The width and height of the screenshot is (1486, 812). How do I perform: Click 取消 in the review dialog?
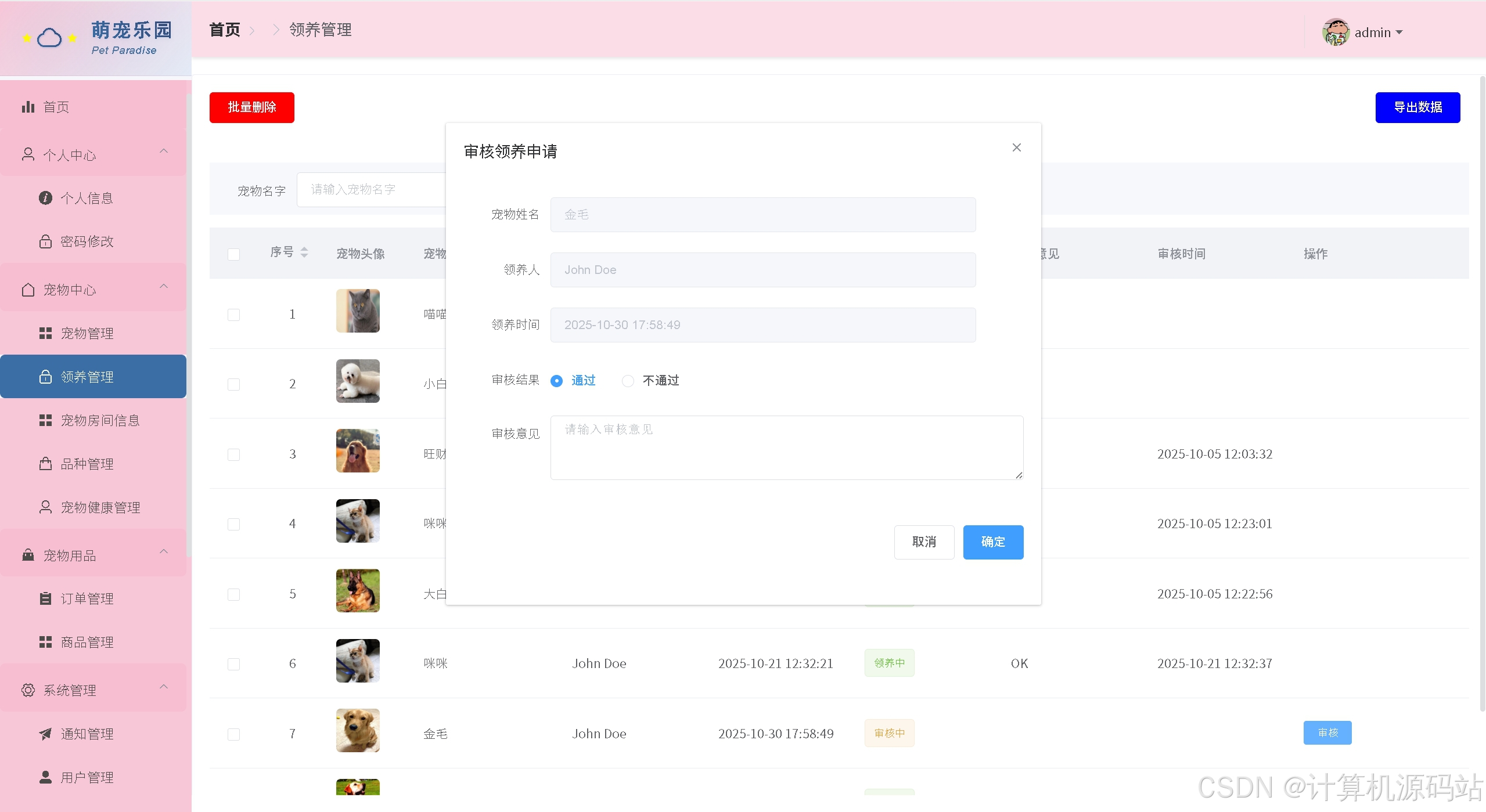point(924,542)
